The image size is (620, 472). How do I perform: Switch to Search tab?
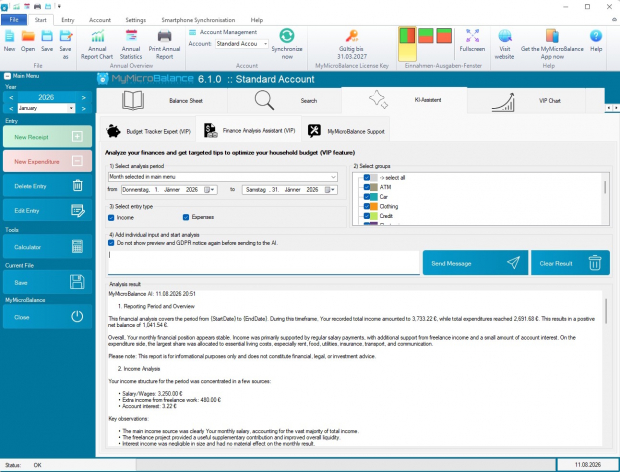coord(285,100)
